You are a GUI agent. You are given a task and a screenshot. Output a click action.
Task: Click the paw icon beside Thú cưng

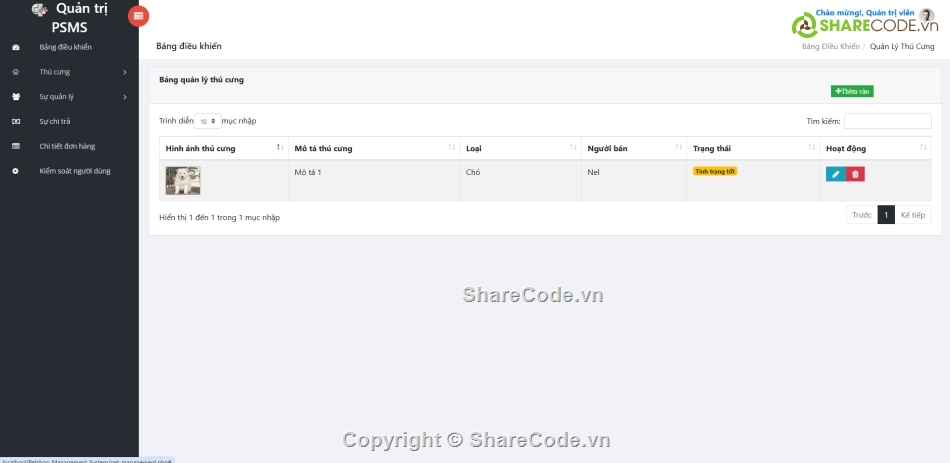pos(15,72)
